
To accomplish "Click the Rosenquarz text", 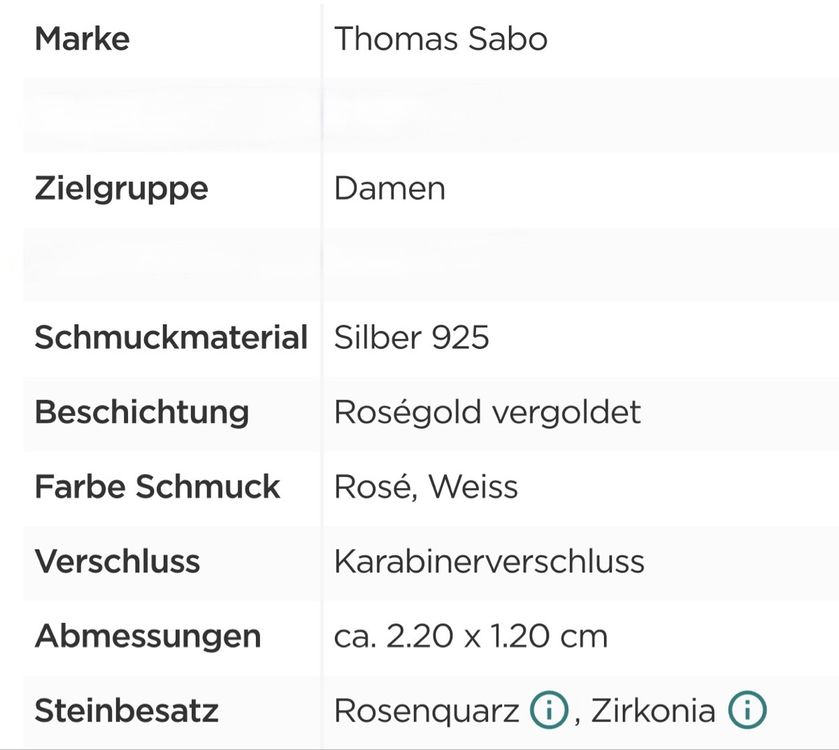I will click(x=426, y=712).
